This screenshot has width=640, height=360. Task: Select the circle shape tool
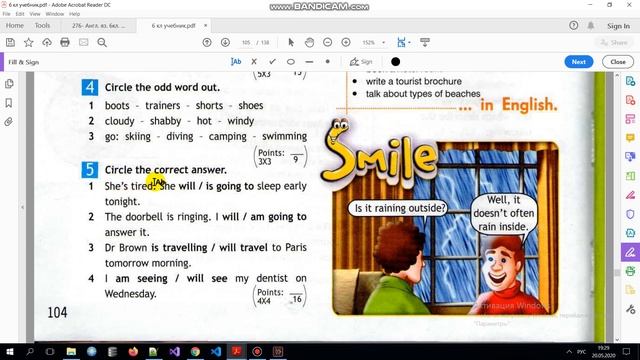pyautogui.click(x=291, y=62)
